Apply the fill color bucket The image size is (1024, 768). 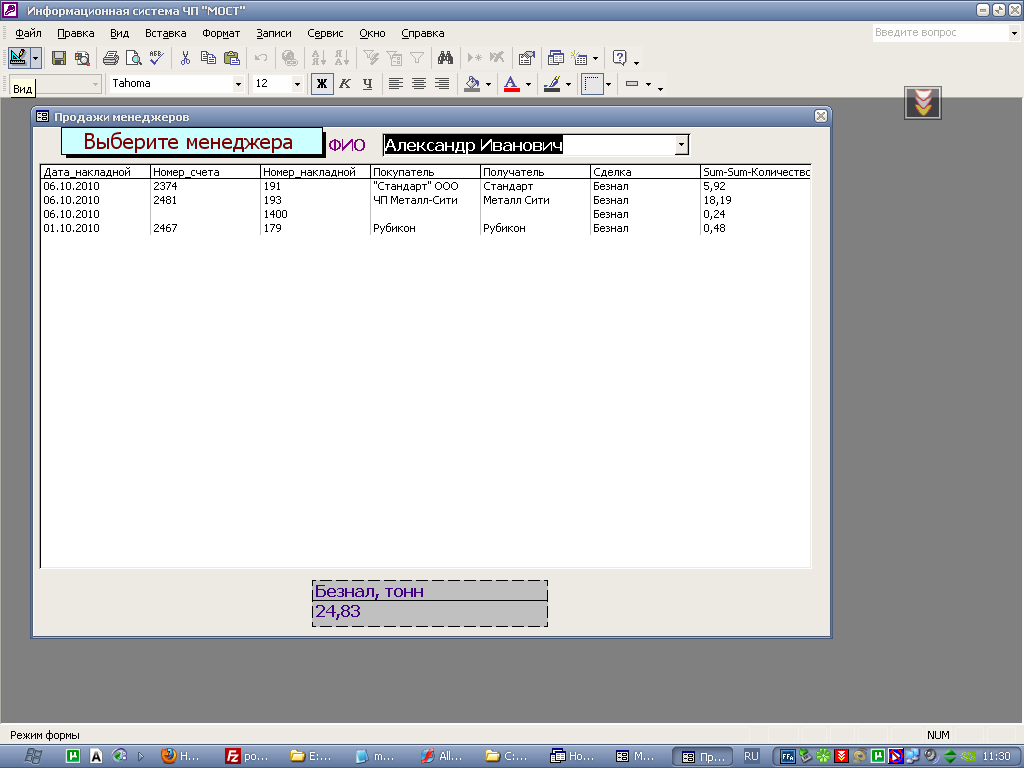click(472, 84)
